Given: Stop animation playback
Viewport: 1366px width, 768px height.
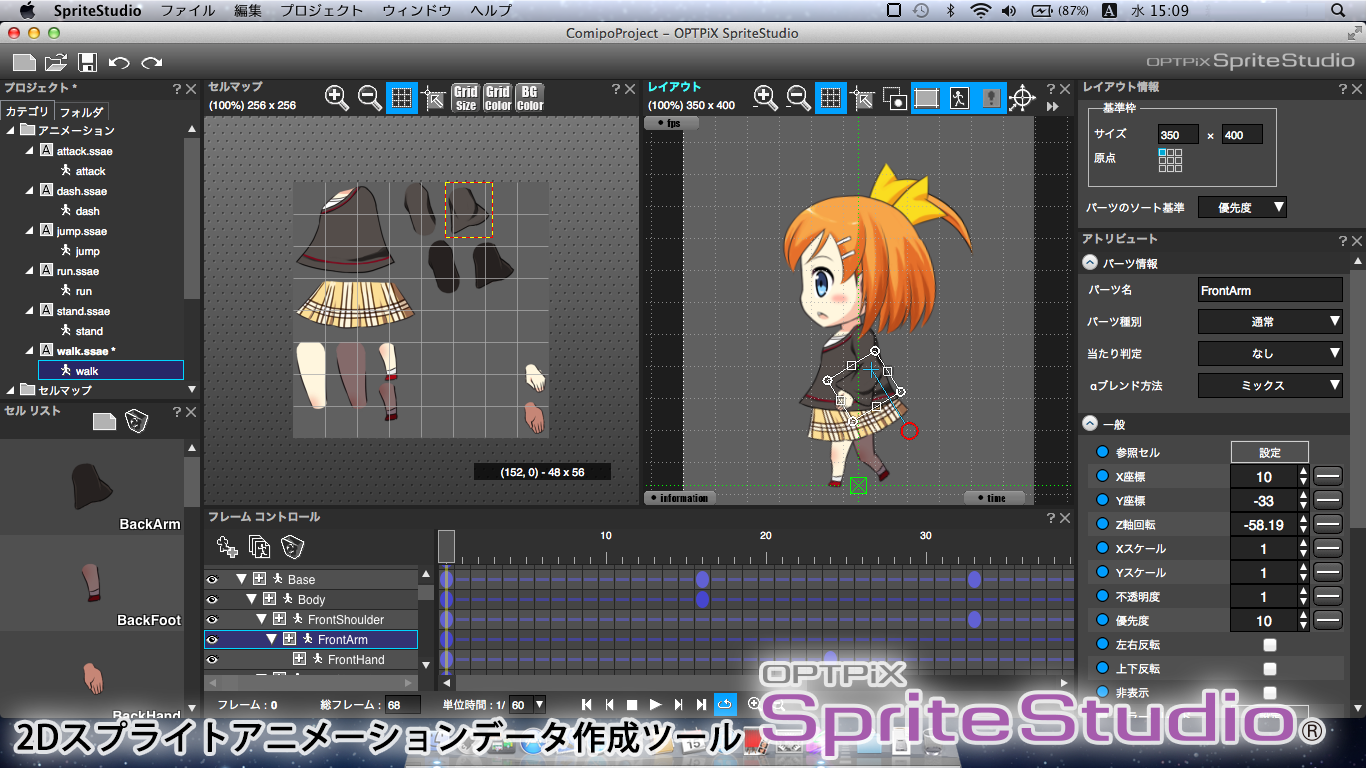Looking at the screenshot, I should [x=632, y=705].
